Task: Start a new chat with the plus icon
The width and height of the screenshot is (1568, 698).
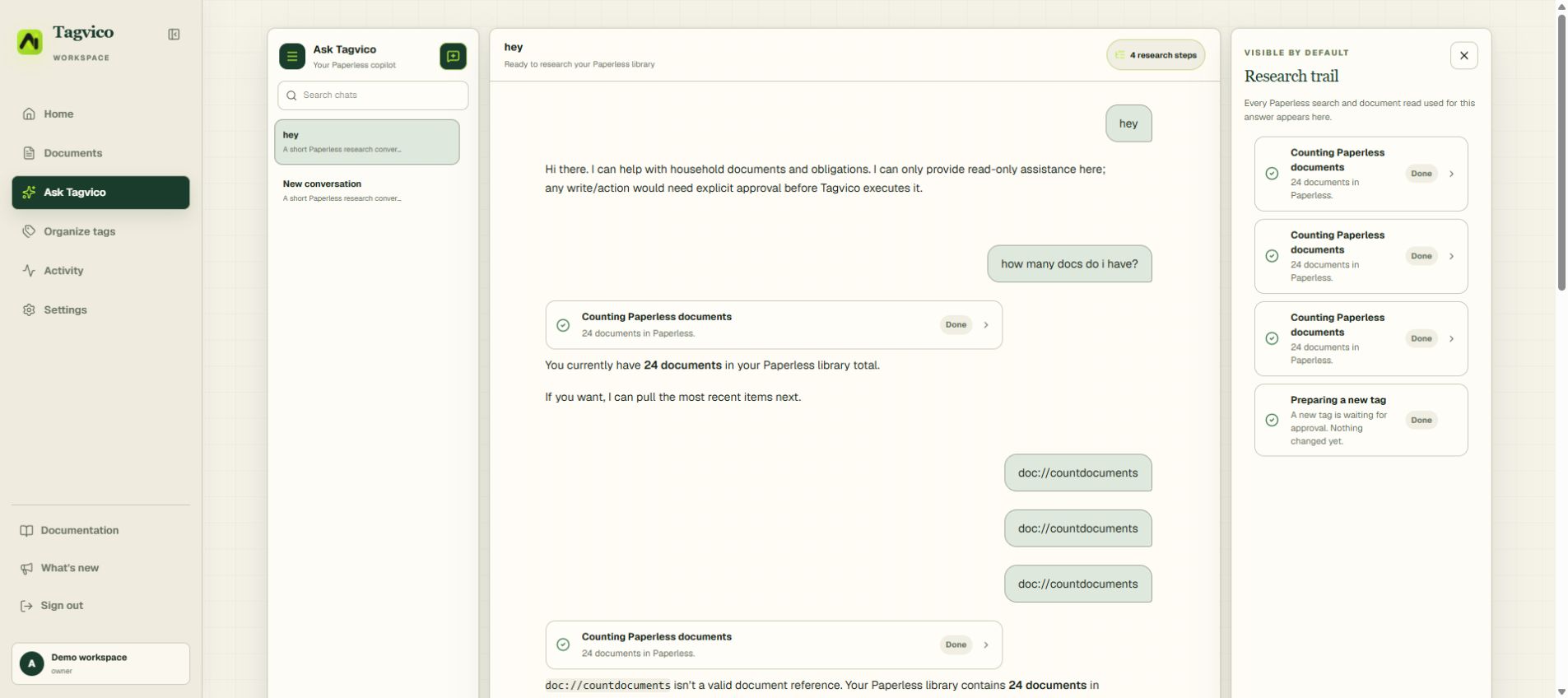Action: pyautogui.click(x=453, y=56)
